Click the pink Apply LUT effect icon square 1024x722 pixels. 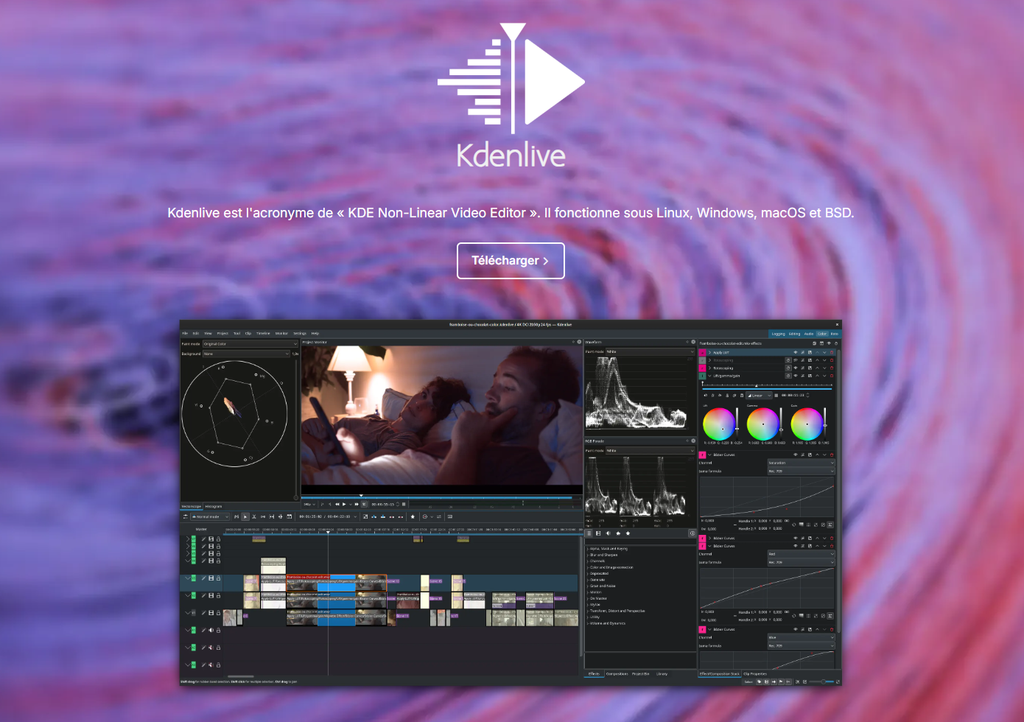point(702,353)
